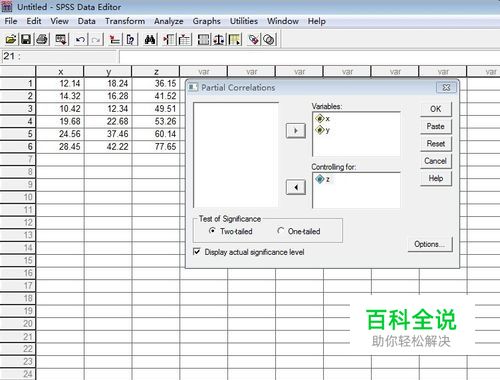Select the x column header
Screen dimensions: 500x380
(60, 71)
